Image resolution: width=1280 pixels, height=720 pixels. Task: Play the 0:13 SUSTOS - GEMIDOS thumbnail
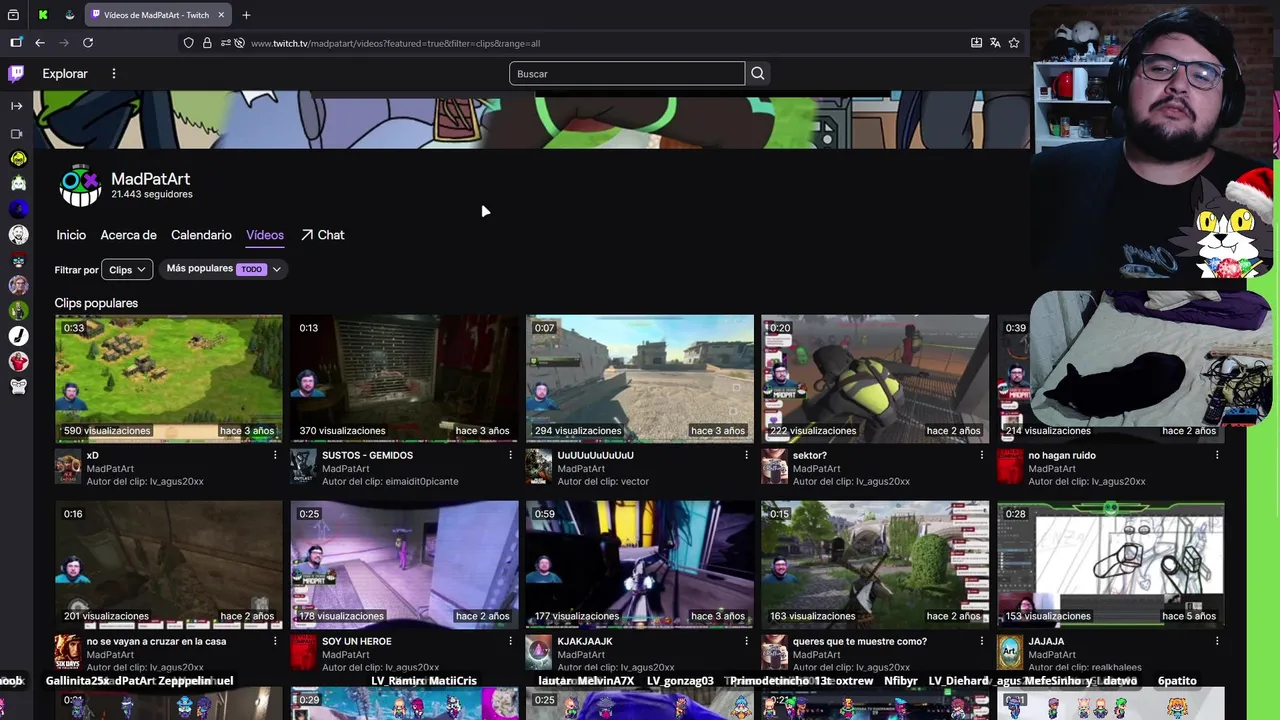coord(404,379)
